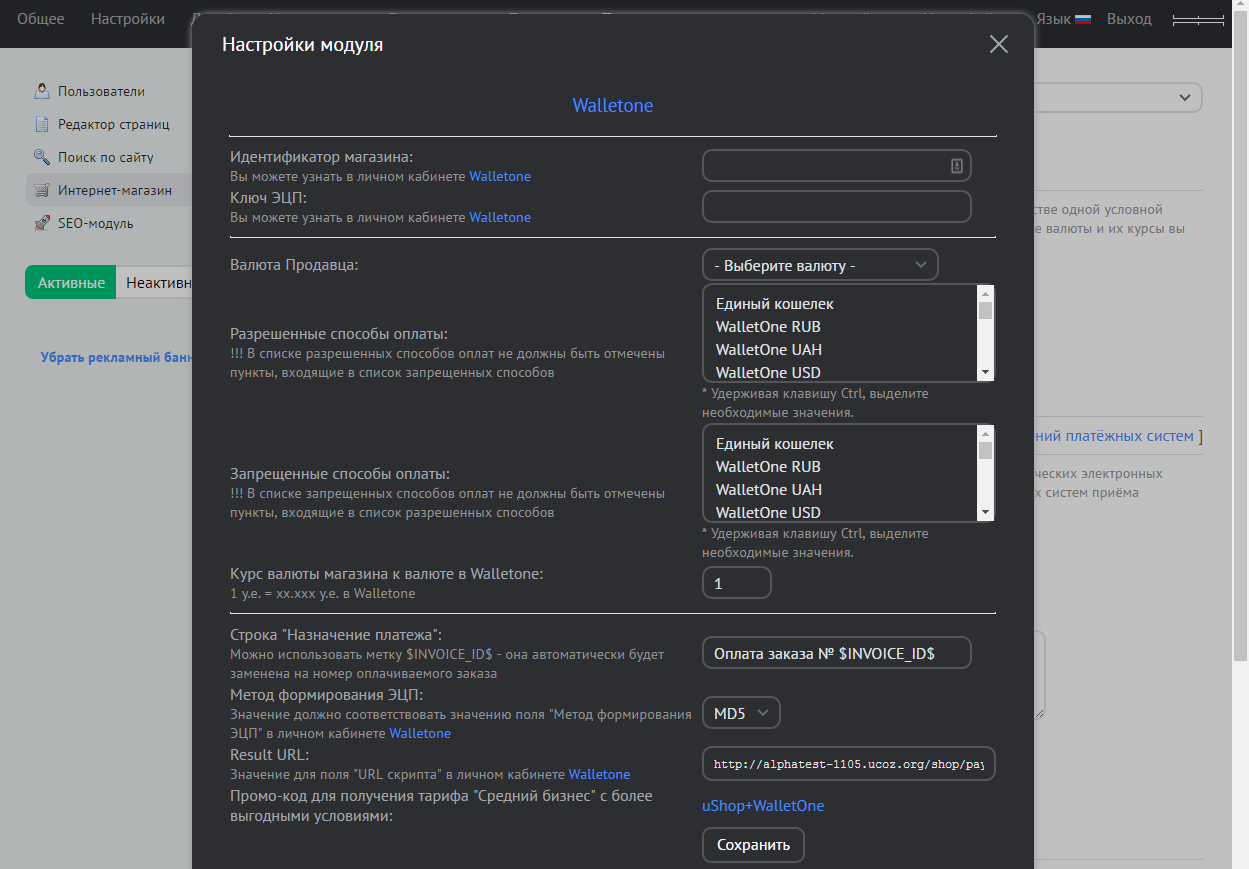The width and height of the screenshot is (1249, 869).
Task: Open the uShop+WalletOne promo code link
Action: tap(763, 806)
